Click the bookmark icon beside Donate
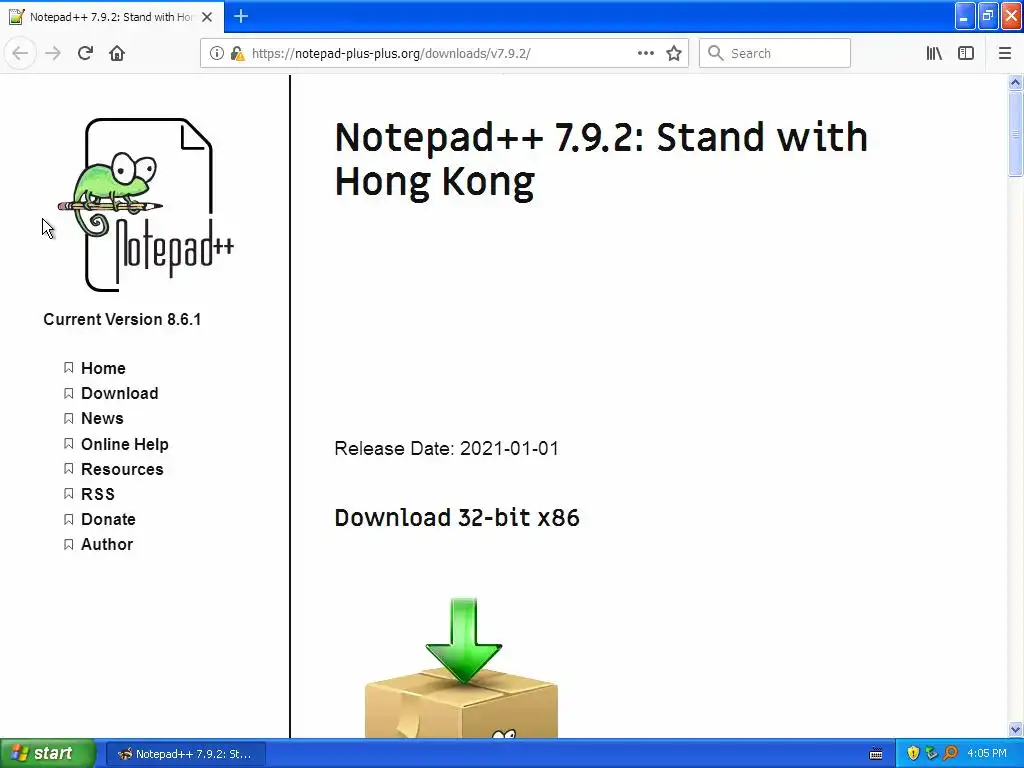The height and width of the screenshot is (768, 1024). (69, 519)
